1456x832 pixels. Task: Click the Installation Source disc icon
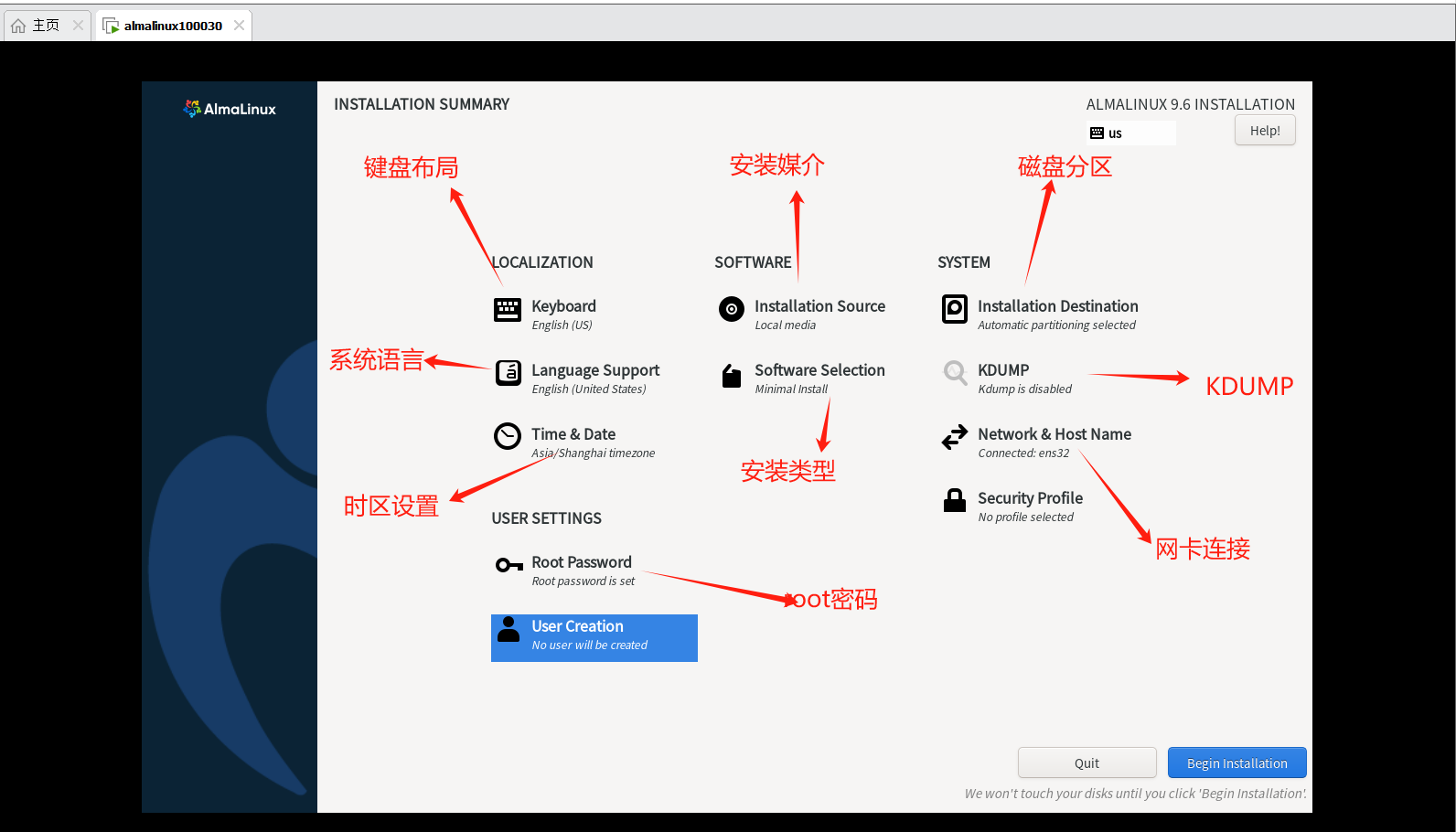point(731,309)
